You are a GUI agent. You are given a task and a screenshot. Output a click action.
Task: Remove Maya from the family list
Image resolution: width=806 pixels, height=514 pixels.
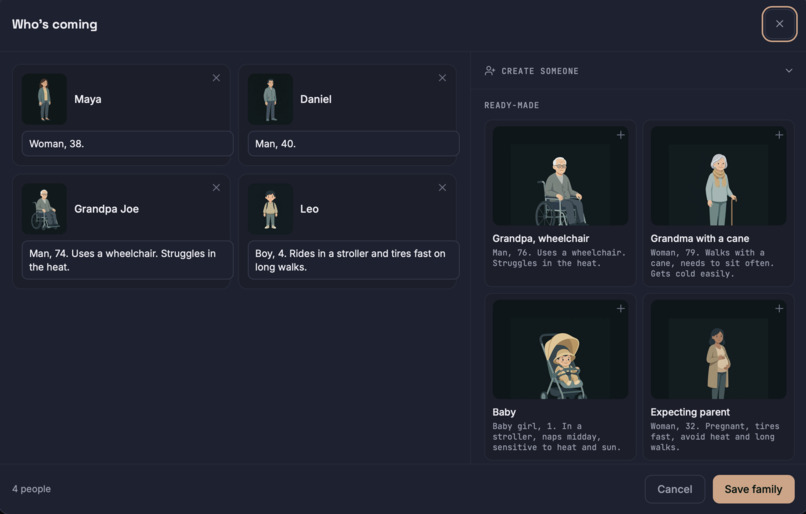tap(216, 78)
